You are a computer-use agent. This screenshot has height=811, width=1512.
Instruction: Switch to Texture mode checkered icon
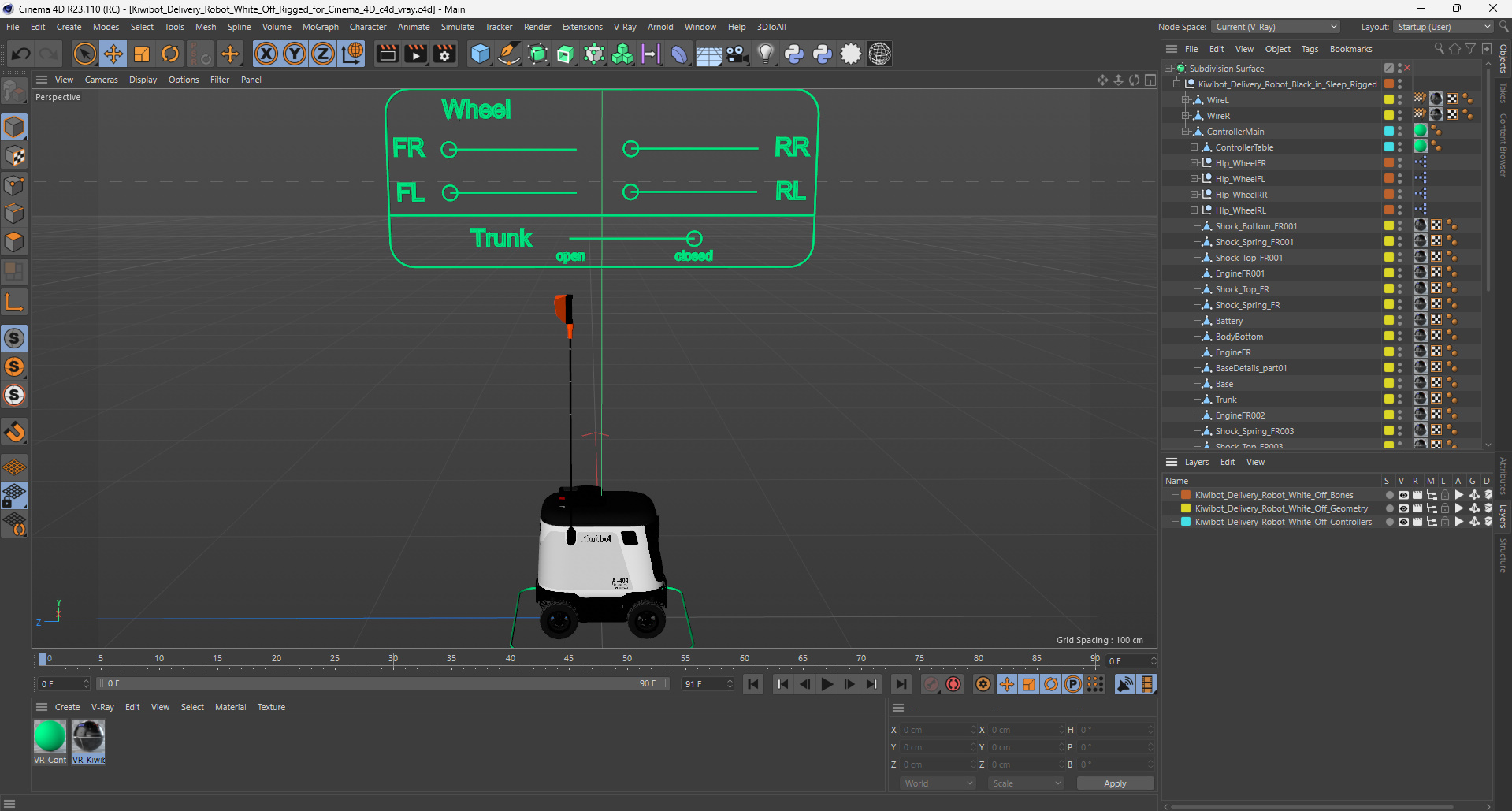point(14,156)
